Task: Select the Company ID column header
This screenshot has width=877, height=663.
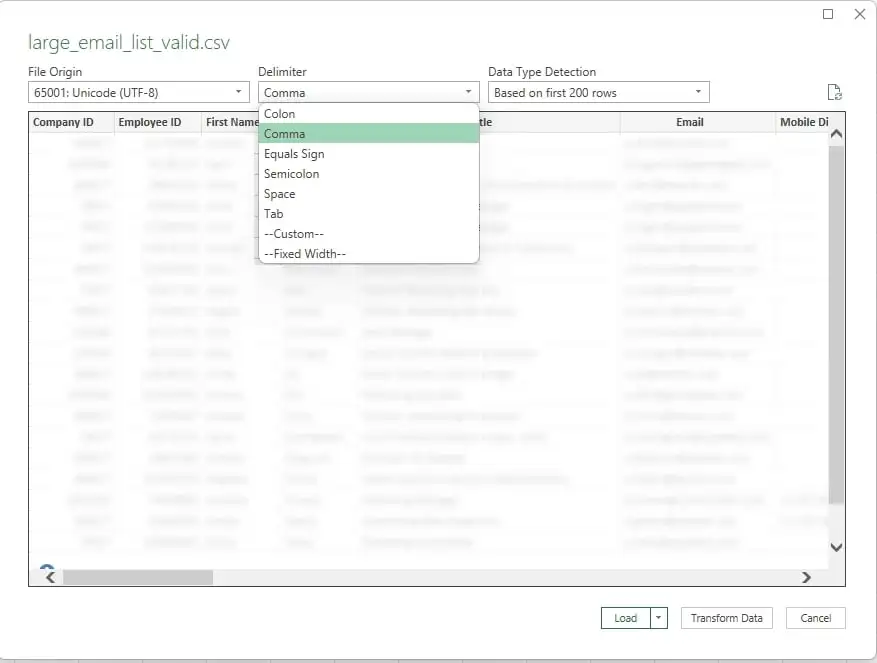Action: click(x=63, y=121)
